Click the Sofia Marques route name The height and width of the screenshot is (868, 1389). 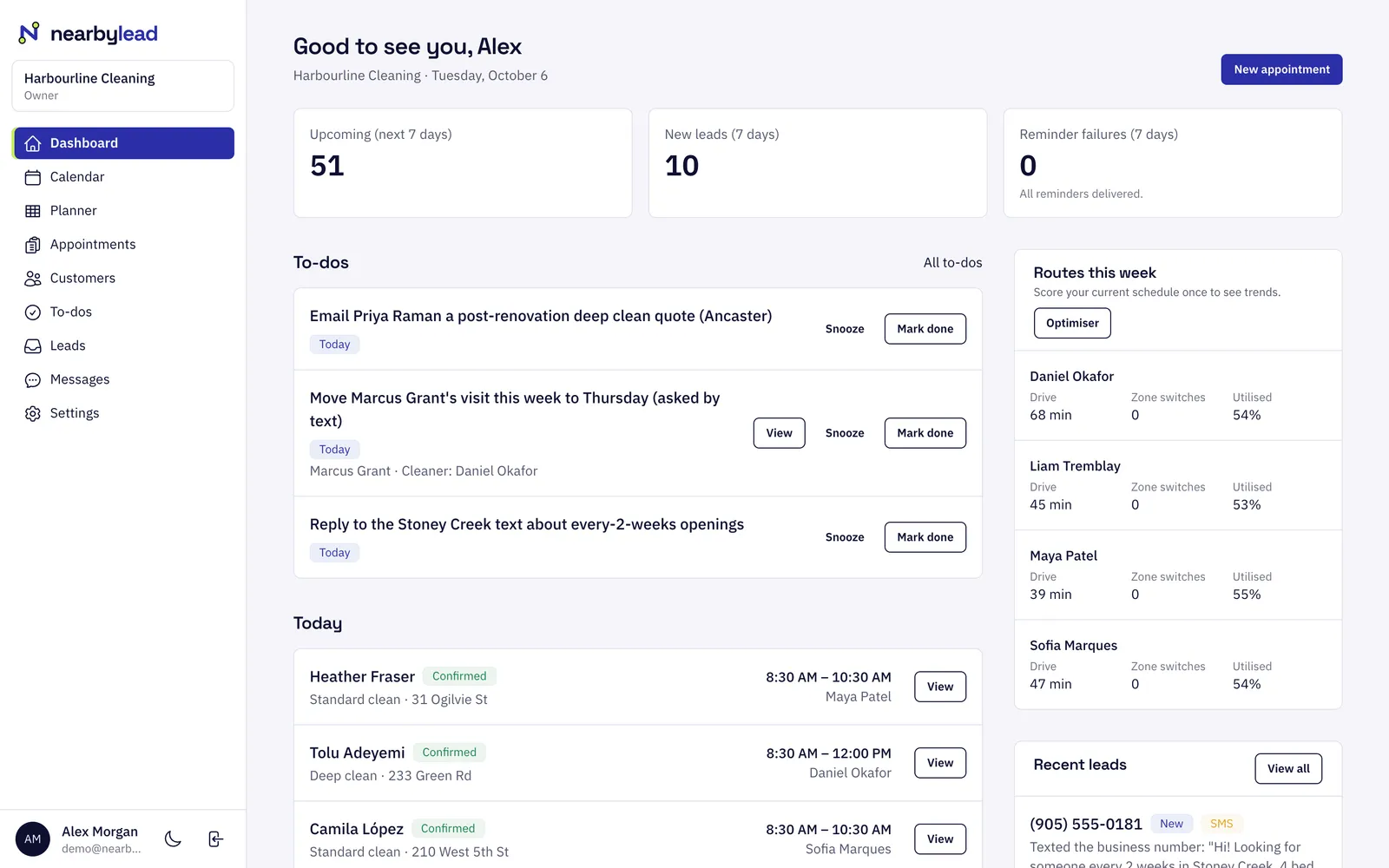(x=1074, y=645)
